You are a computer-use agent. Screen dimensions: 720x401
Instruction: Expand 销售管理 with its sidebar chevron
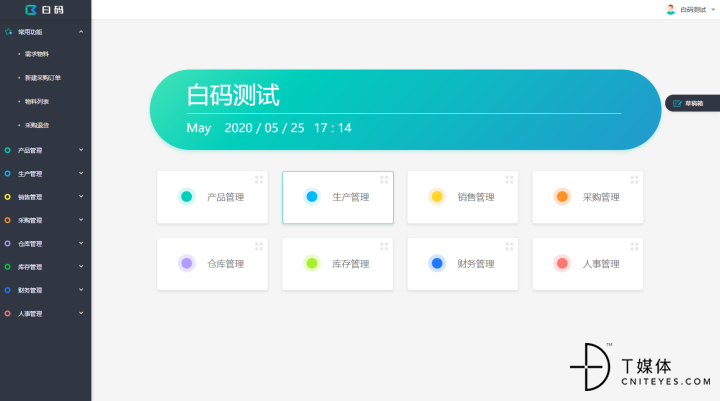81,196
